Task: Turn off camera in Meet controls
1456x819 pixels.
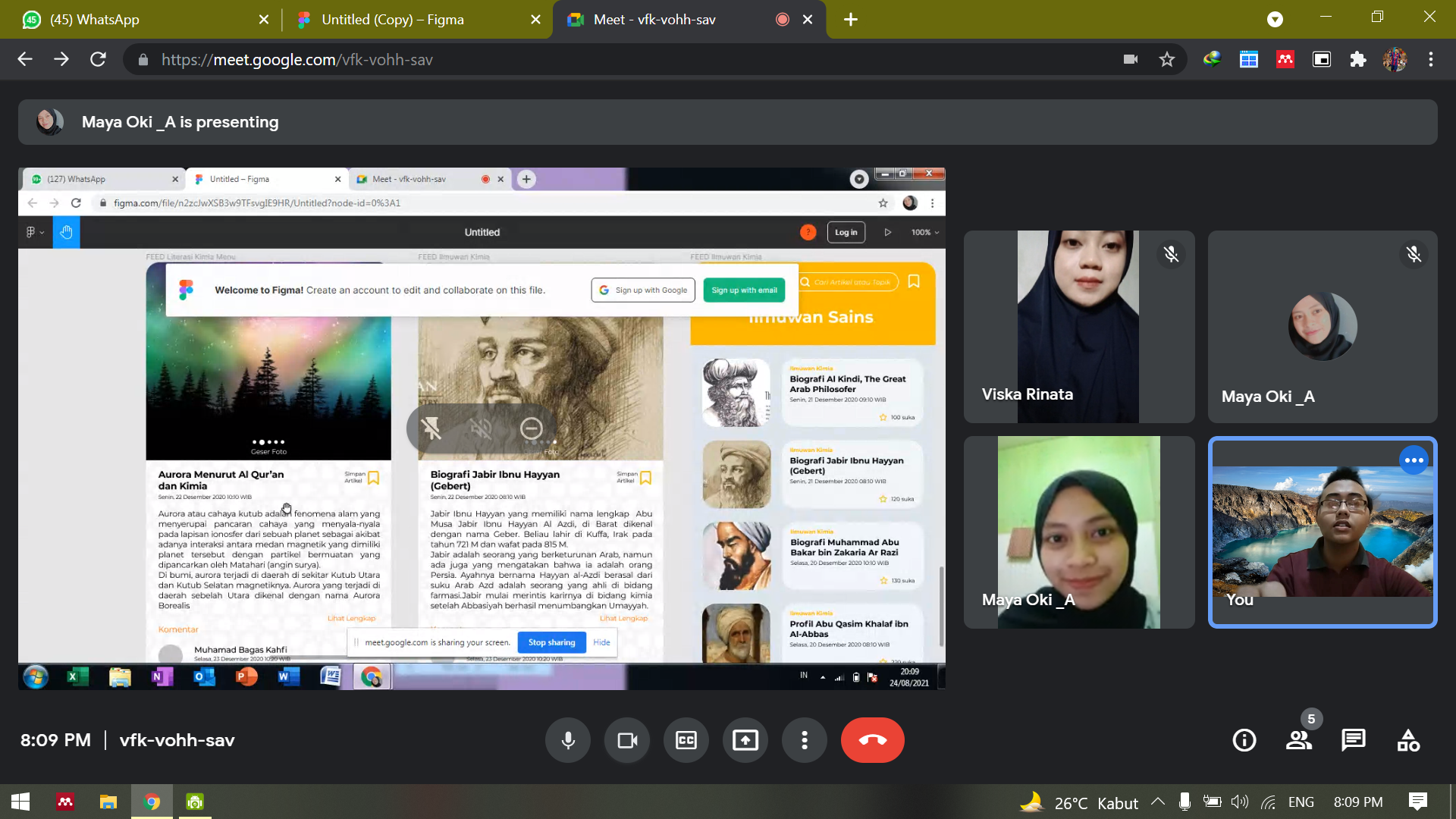Action: (627, 740)
